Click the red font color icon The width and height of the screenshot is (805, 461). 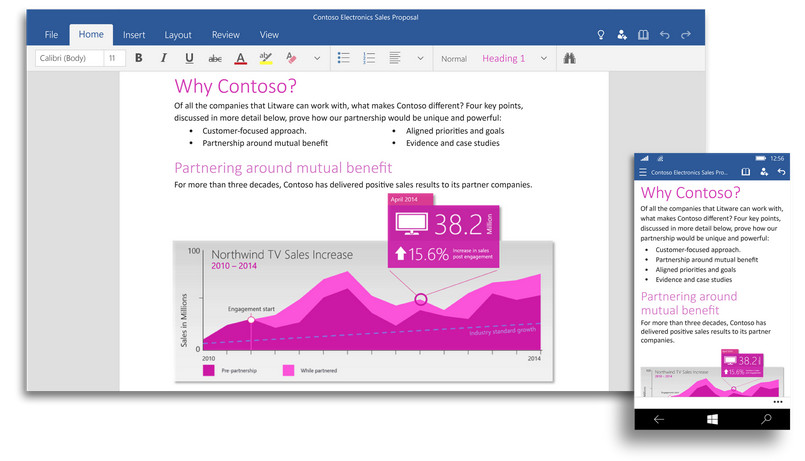point(240,58)
